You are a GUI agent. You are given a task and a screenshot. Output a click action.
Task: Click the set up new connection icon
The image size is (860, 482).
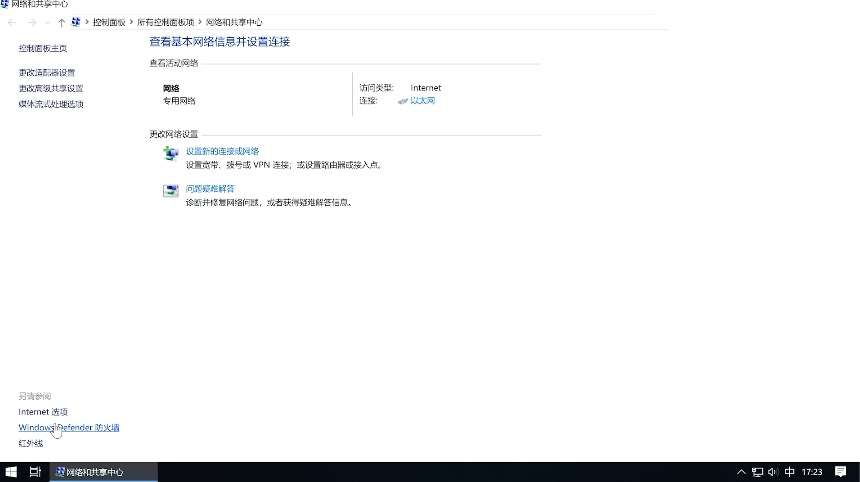tap(171, 154)
